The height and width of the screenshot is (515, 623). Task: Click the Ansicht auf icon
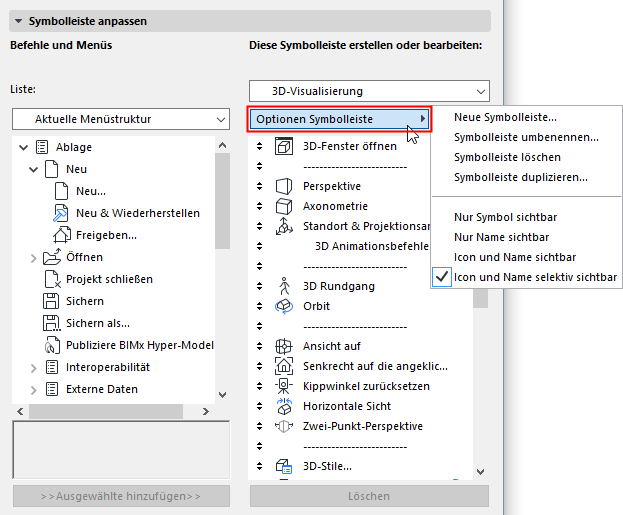283,346
